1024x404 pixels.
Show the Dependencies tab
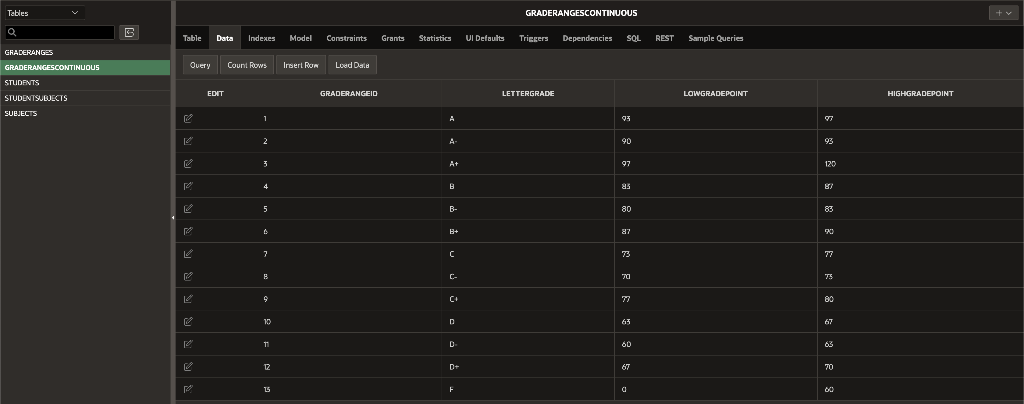click(x=587, y=38)
